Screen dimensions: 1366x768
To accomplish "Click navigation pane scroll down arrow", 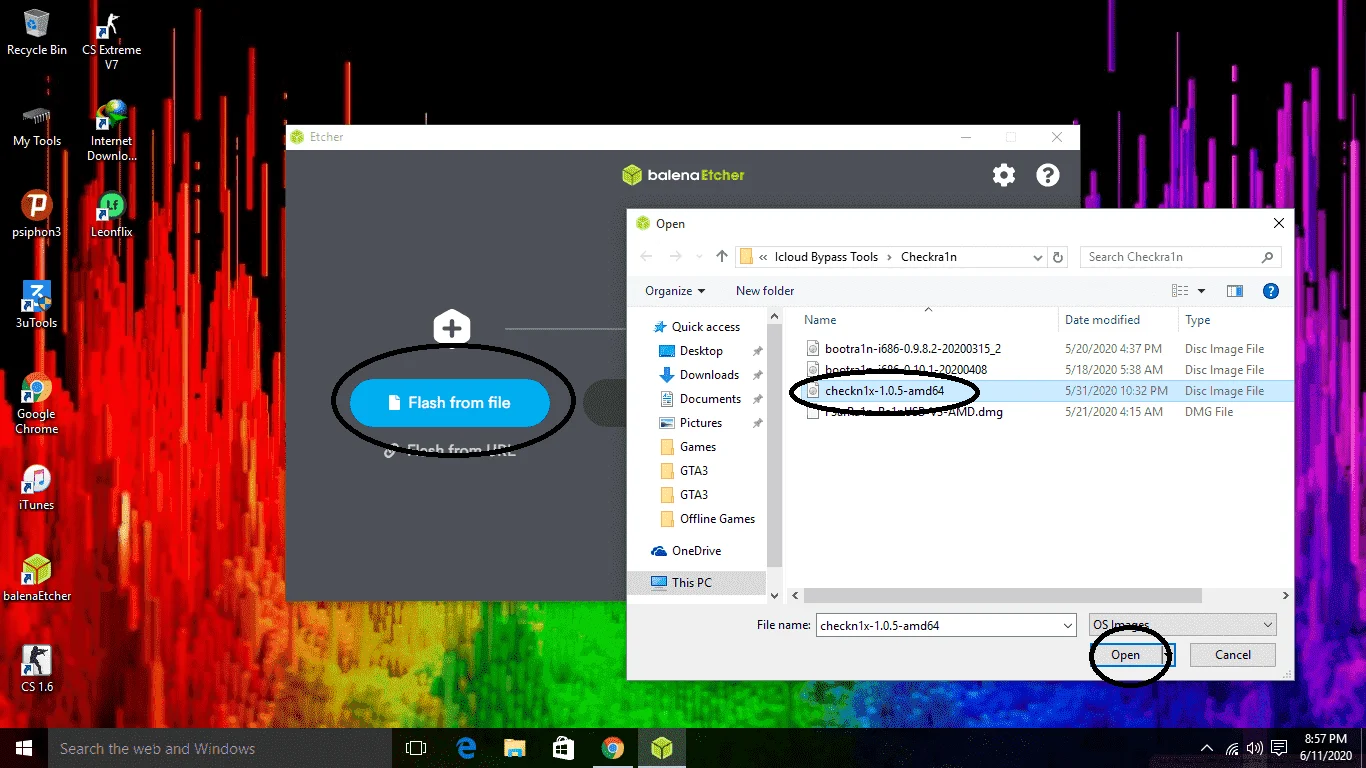I will point(774,595).
